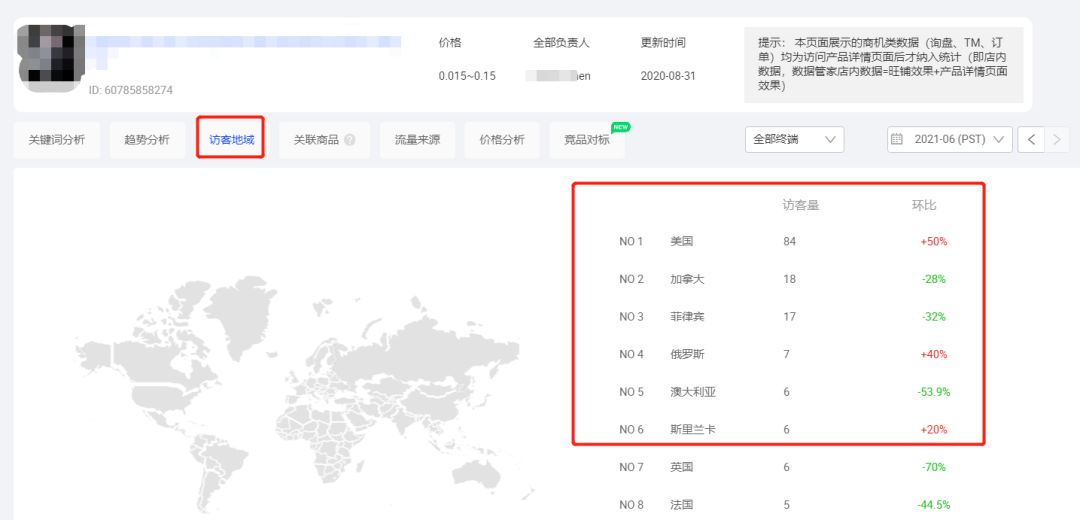Click the 环比 column header
The image size is (1080, 520).
(924, 205)
